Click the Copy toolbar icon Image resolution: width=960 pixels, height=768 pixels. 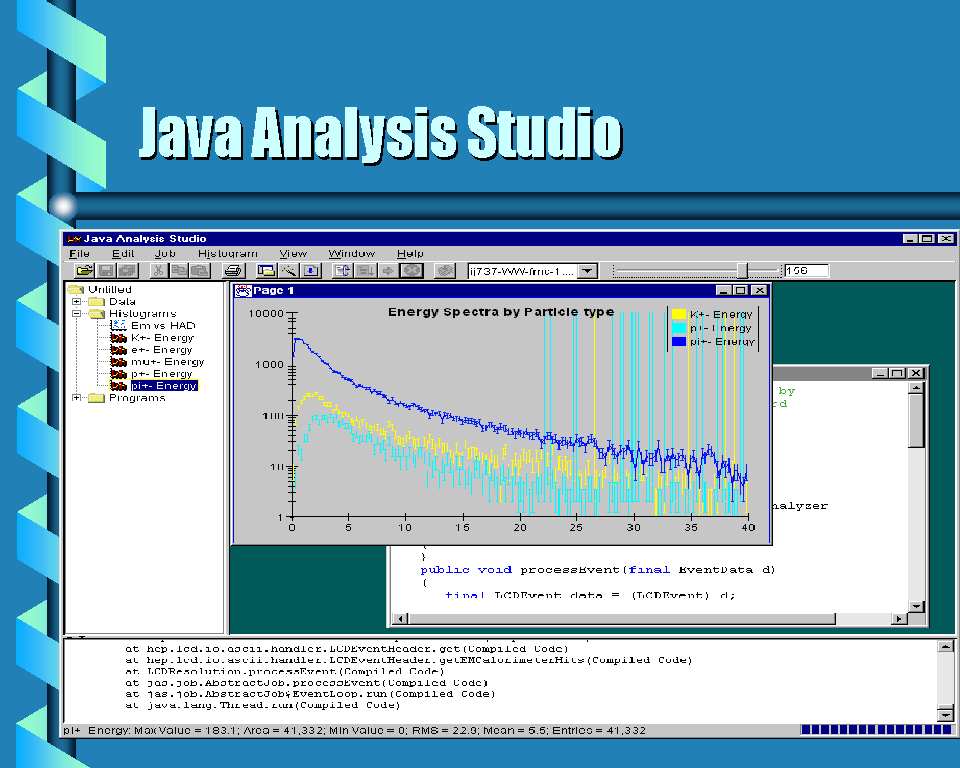click(179, 270)
